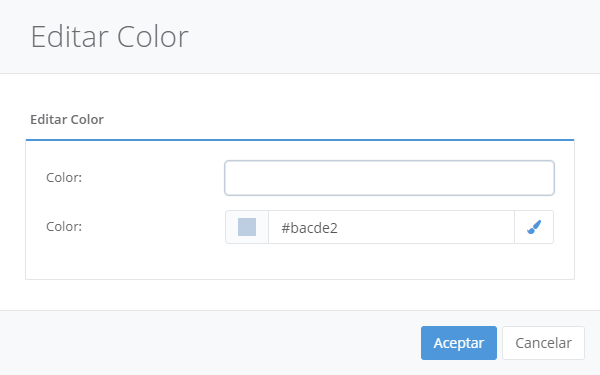Image resolution: width=600 pixels, height=375 pixels.
Task: Click the hex color value #bacde2
Action: click(x=309, y=228)
